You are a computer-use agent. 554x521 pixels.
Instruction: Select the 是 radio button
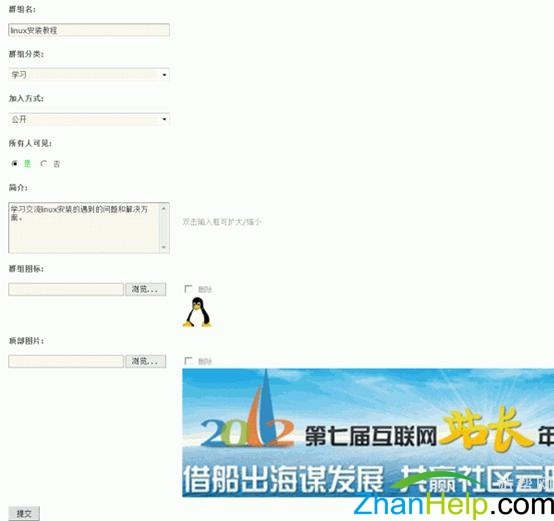14,164
